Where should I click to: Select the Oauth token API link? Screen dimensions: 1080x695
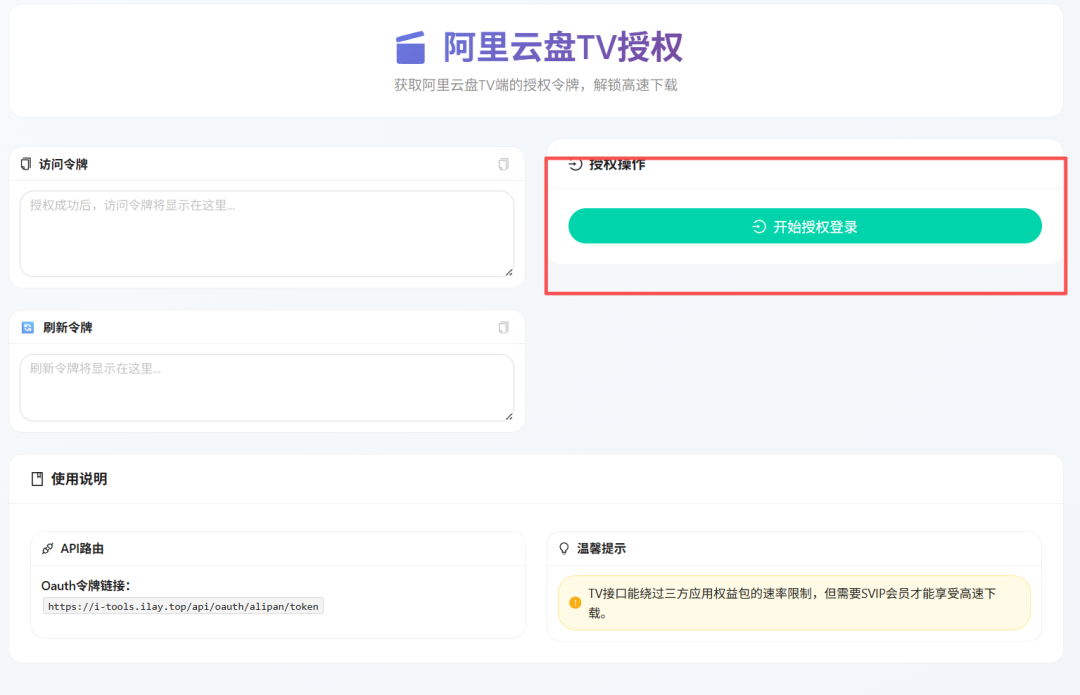click(181, 605)
